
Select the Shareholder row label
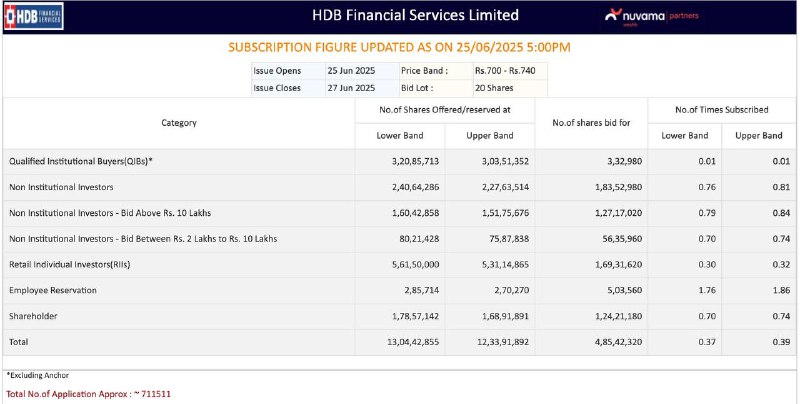pos(33,316)
